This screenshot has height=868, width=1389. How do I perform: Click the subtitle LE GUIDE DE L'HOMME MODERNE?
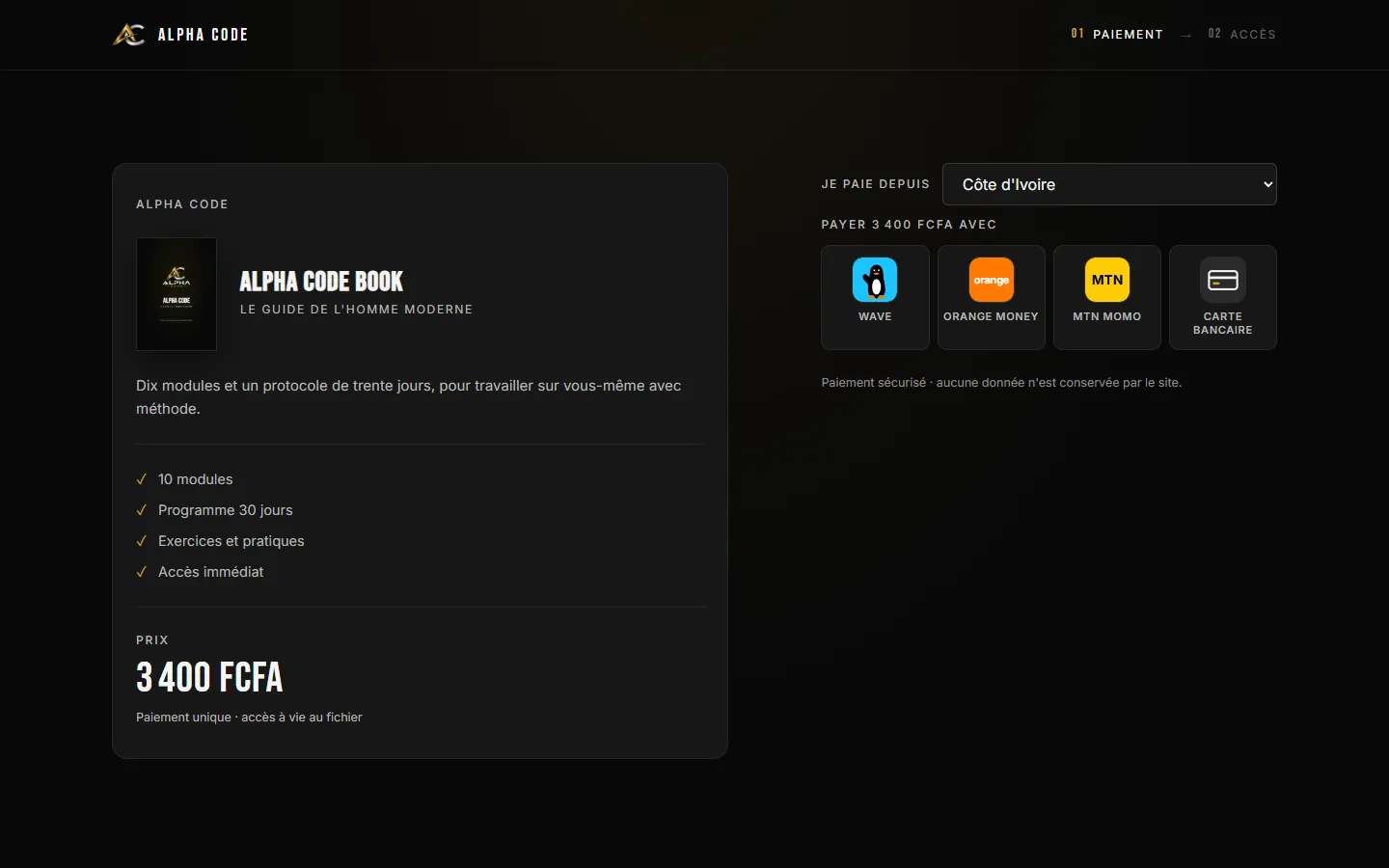[x=356, y=310]
